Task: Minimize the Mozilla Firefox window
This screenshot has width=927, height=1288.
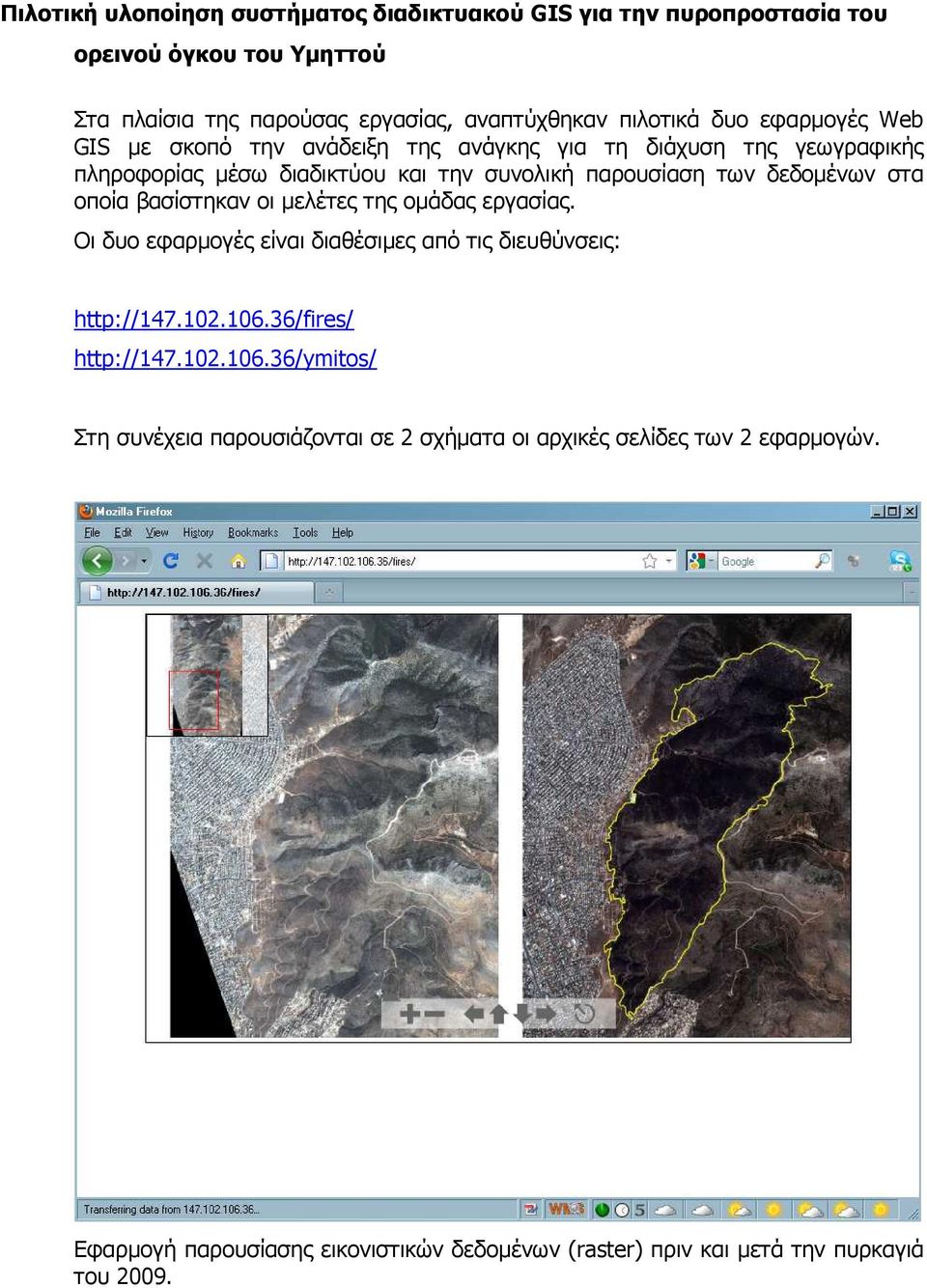Action: (877, 512)
